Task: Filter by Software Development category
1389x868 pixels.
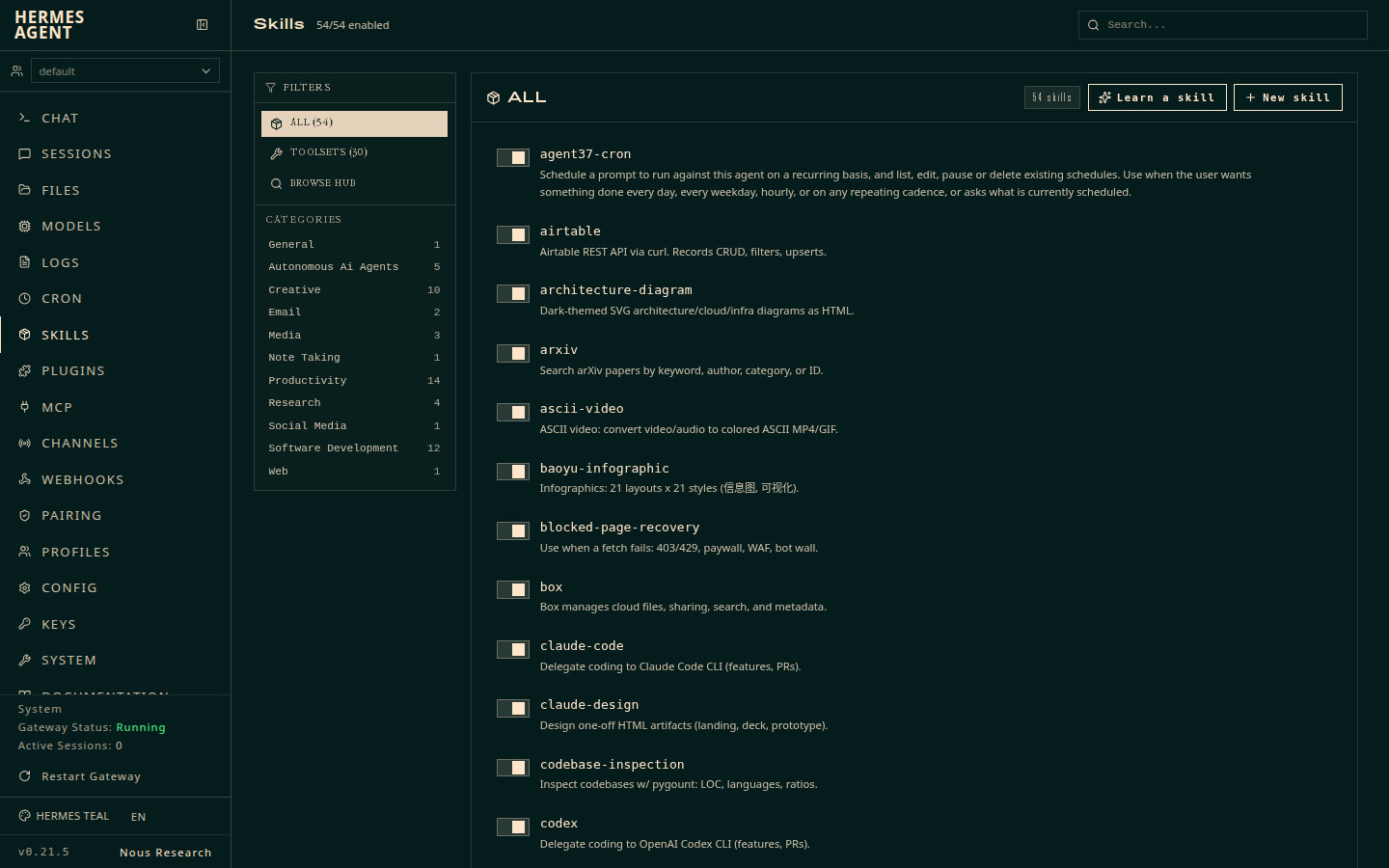Action: pos(354,448)
